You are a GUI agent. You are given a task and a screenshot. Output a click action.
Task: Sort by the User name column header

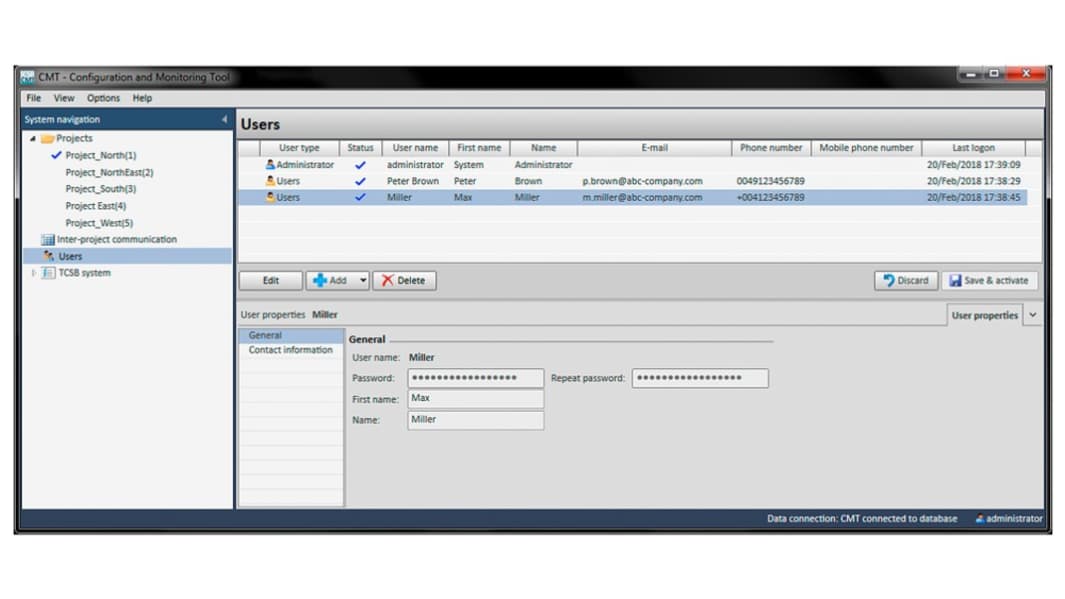tap(415, 148)
